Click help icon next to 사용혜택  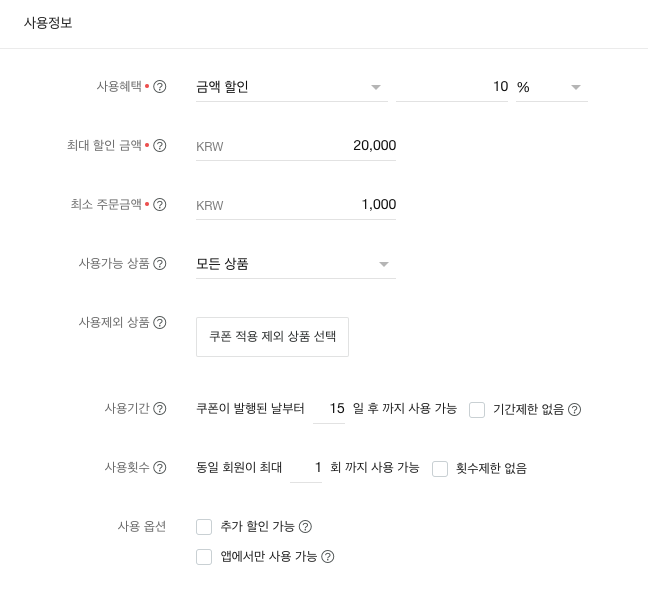(x=160, y=87)
